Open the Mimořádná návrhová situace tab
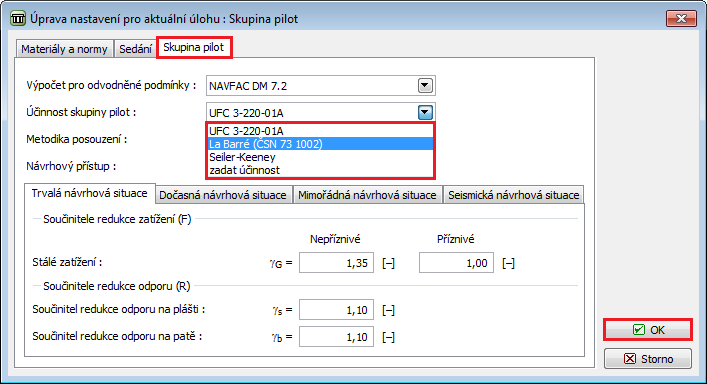The image size is (707, 384). [x=367, y=195]
